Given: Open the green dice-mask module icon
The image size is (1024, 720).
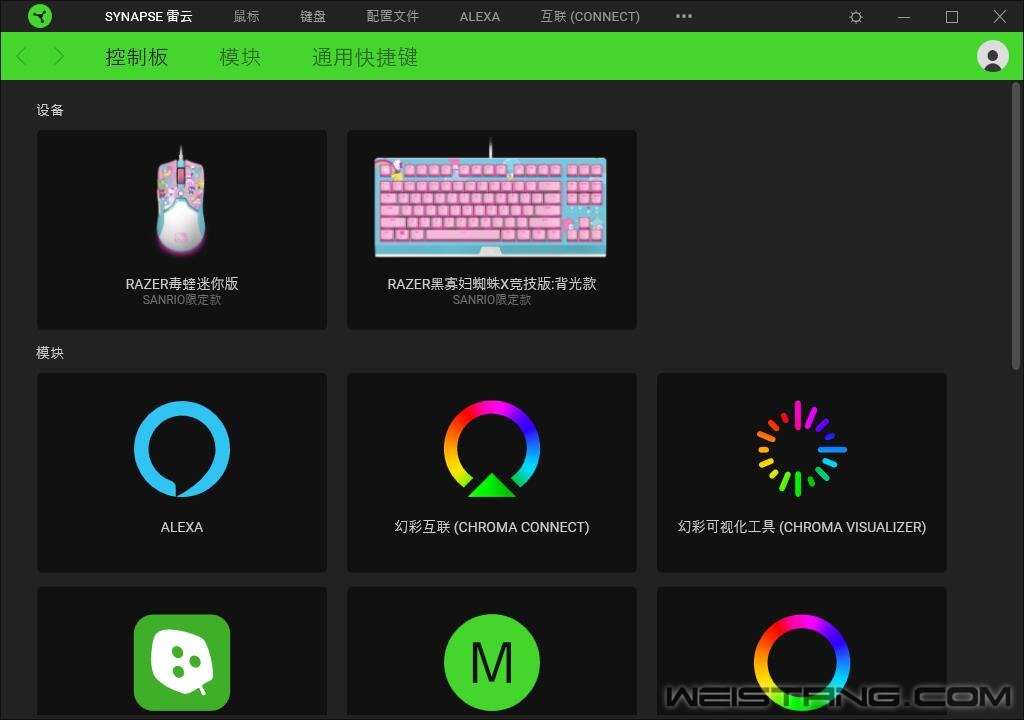Looking at the screenshot, I should tap(182, 663).
